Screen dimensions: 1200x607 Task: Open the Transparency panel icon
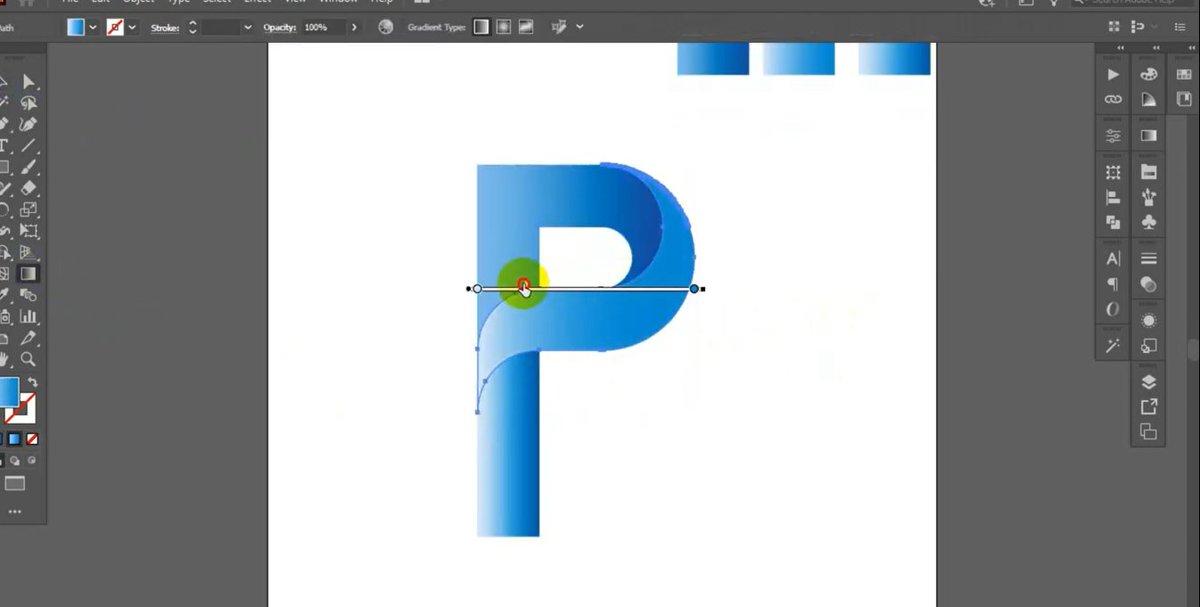pos(1149,284)
